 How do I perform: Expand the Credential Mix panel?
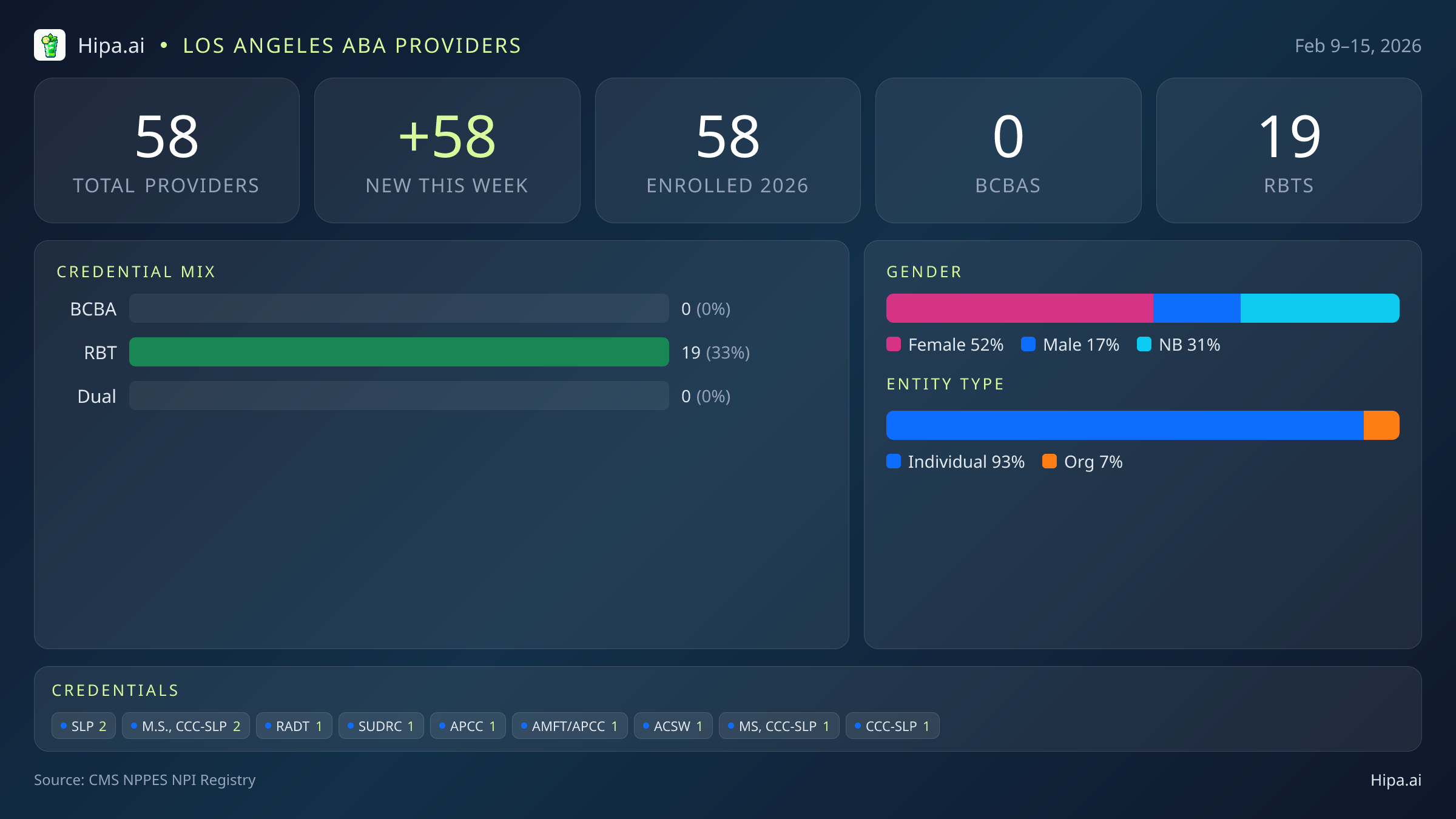point(136,271)
